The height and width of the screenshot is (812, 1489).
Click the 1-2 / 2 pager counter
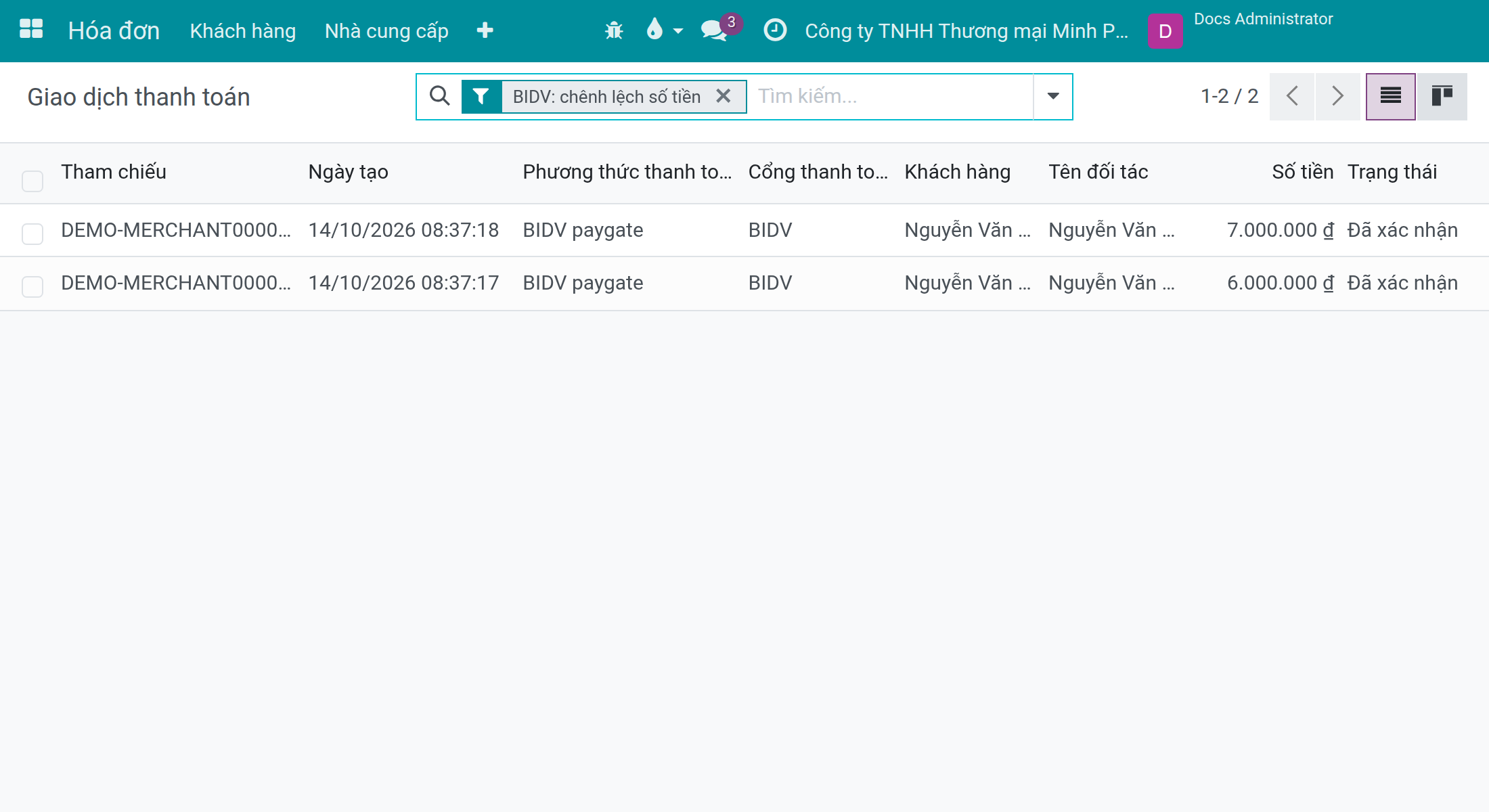[1229, 96]
